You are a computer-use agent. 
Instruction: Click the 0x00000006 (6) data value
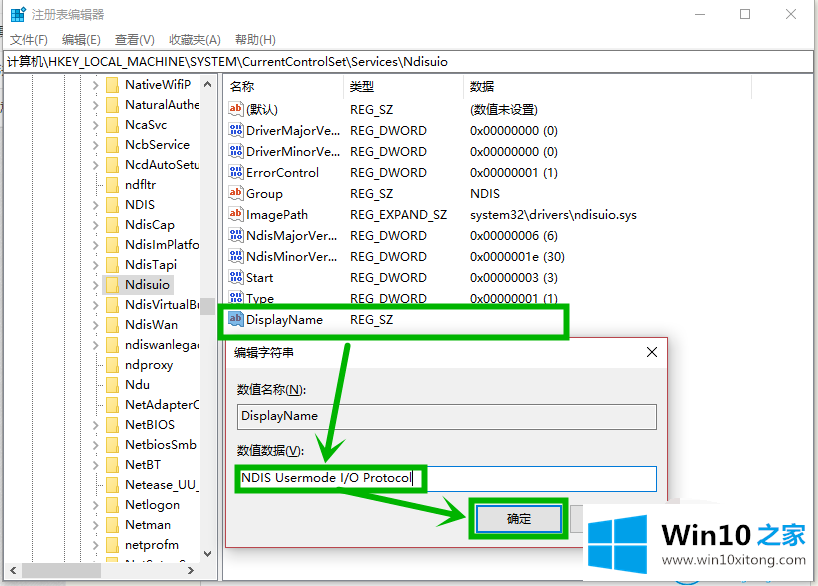point(513,236)
